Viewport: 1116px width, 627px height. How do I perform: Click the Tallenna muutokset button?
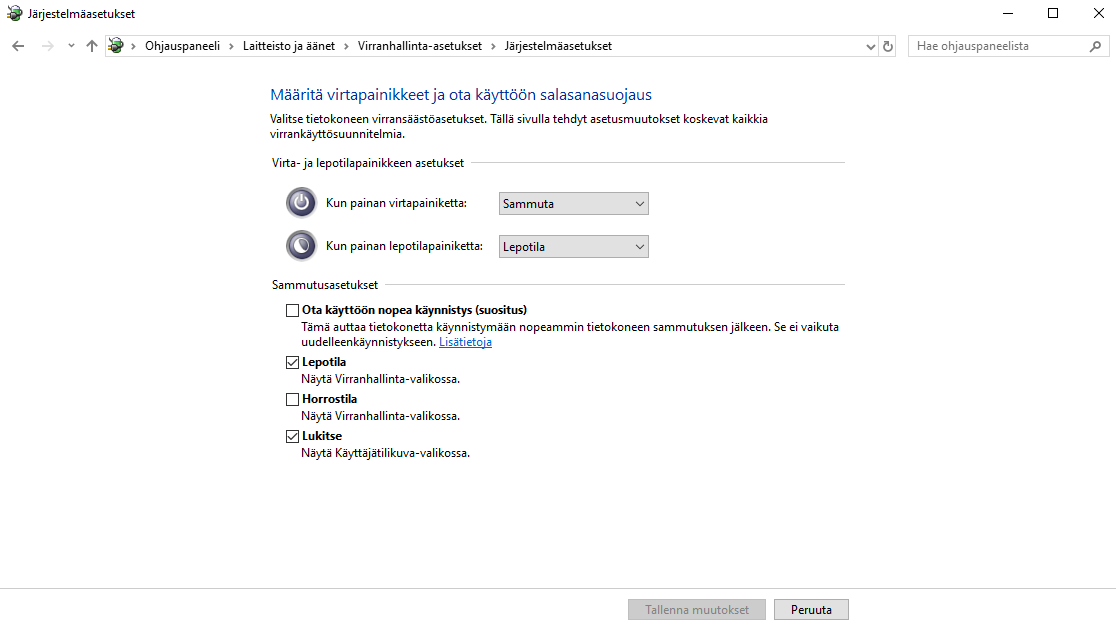click(697, 610)
